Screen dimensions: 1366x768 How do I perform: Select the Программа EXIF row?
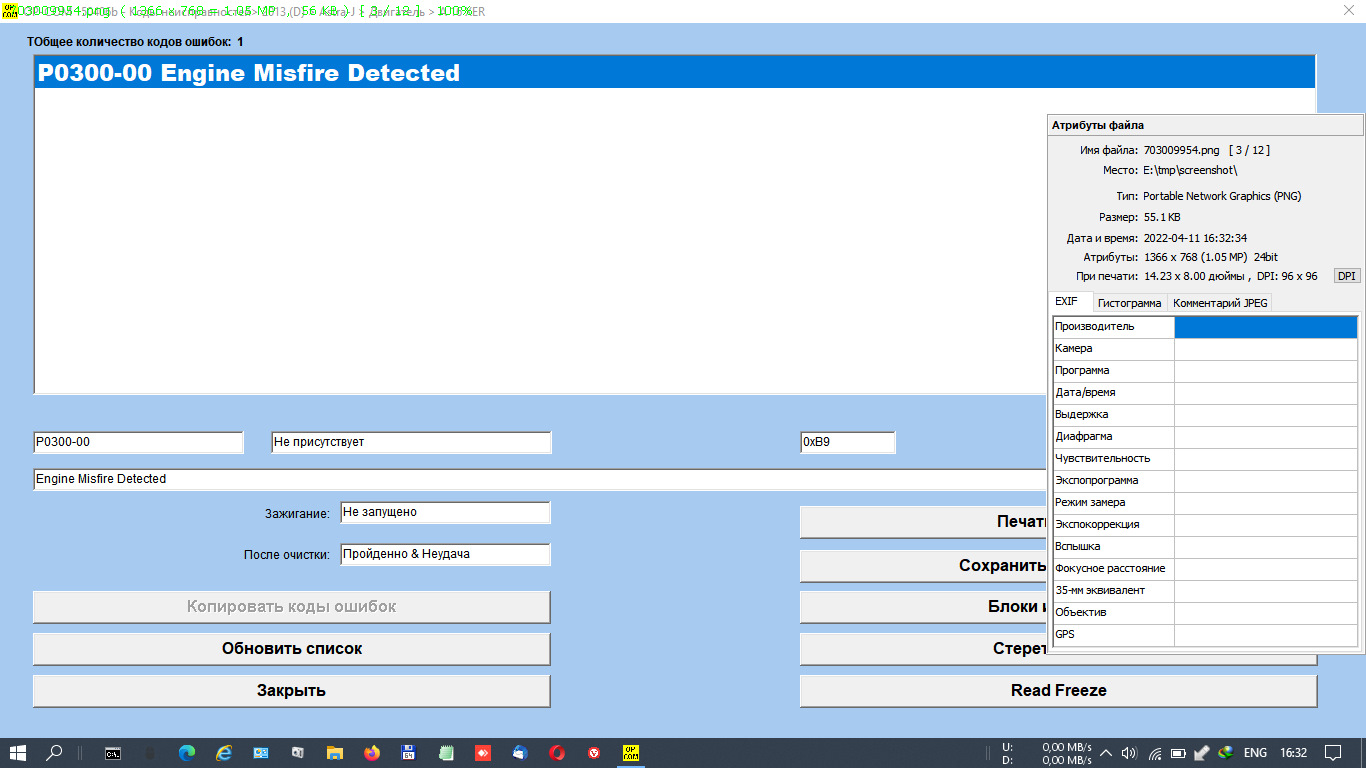pyautogui.click(x=1205, y=371)
